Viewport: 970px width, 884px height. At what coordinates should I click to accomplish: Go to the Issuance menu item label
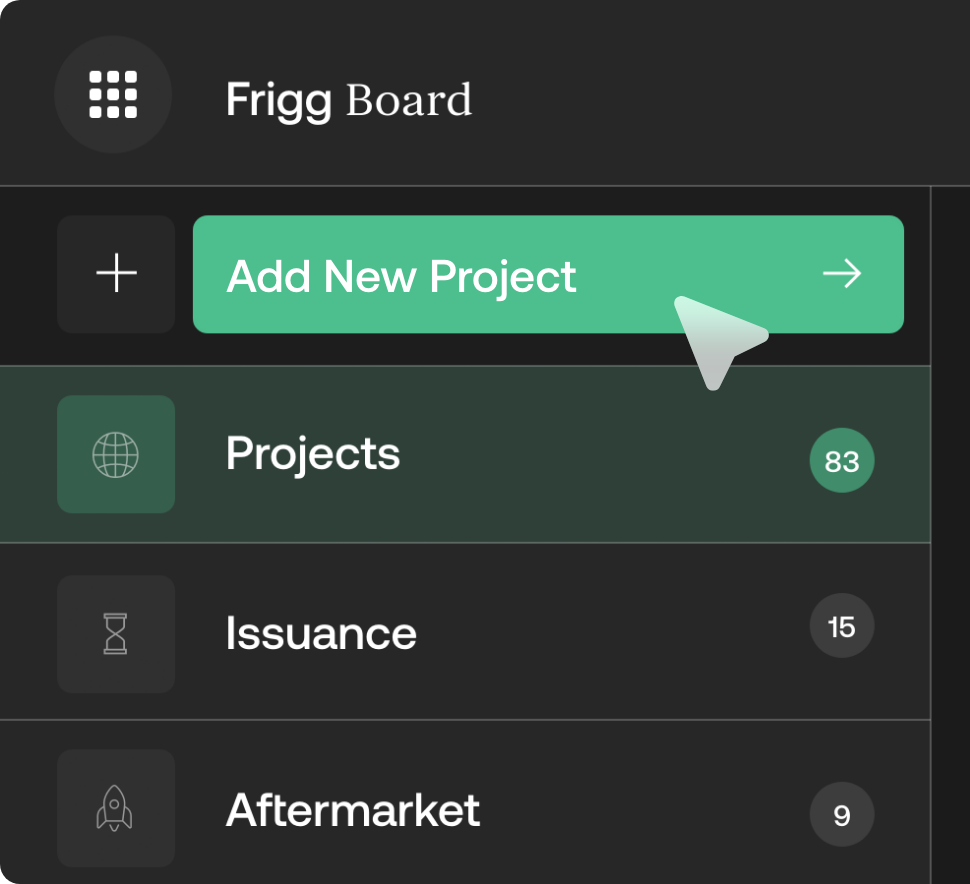coord(321,634)
